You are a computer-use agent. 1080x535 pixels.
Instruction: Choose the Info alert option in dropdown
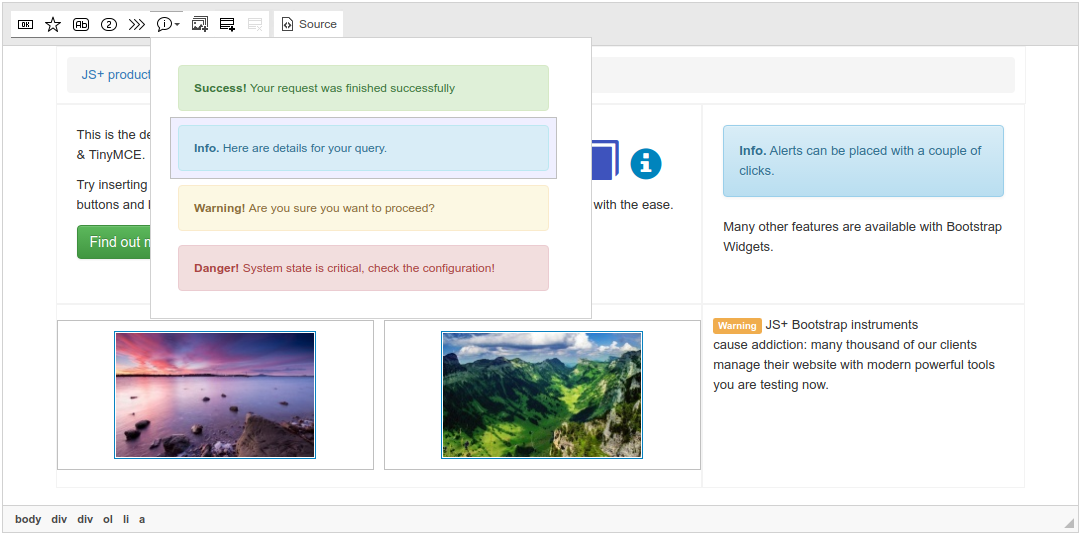pyautogui.click(x=363, y=148)
